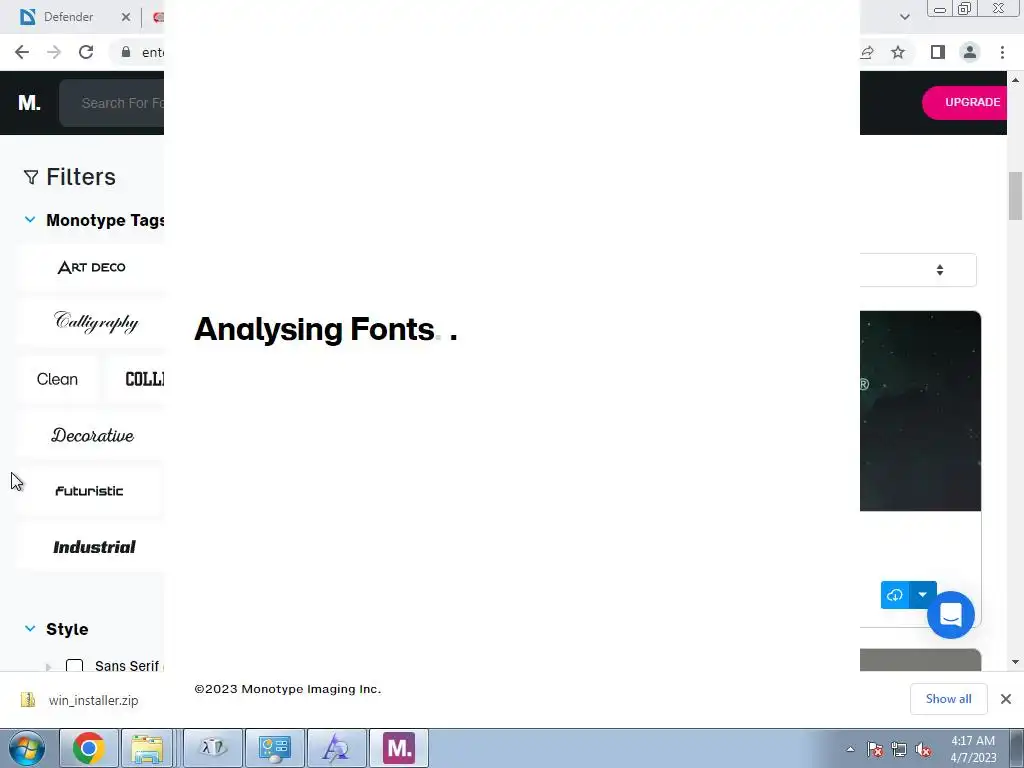Click the dark starry font card thumbnail
The width and height of the screenshot is (1024, 768).
pyautogui.click(x=920, y=411)
